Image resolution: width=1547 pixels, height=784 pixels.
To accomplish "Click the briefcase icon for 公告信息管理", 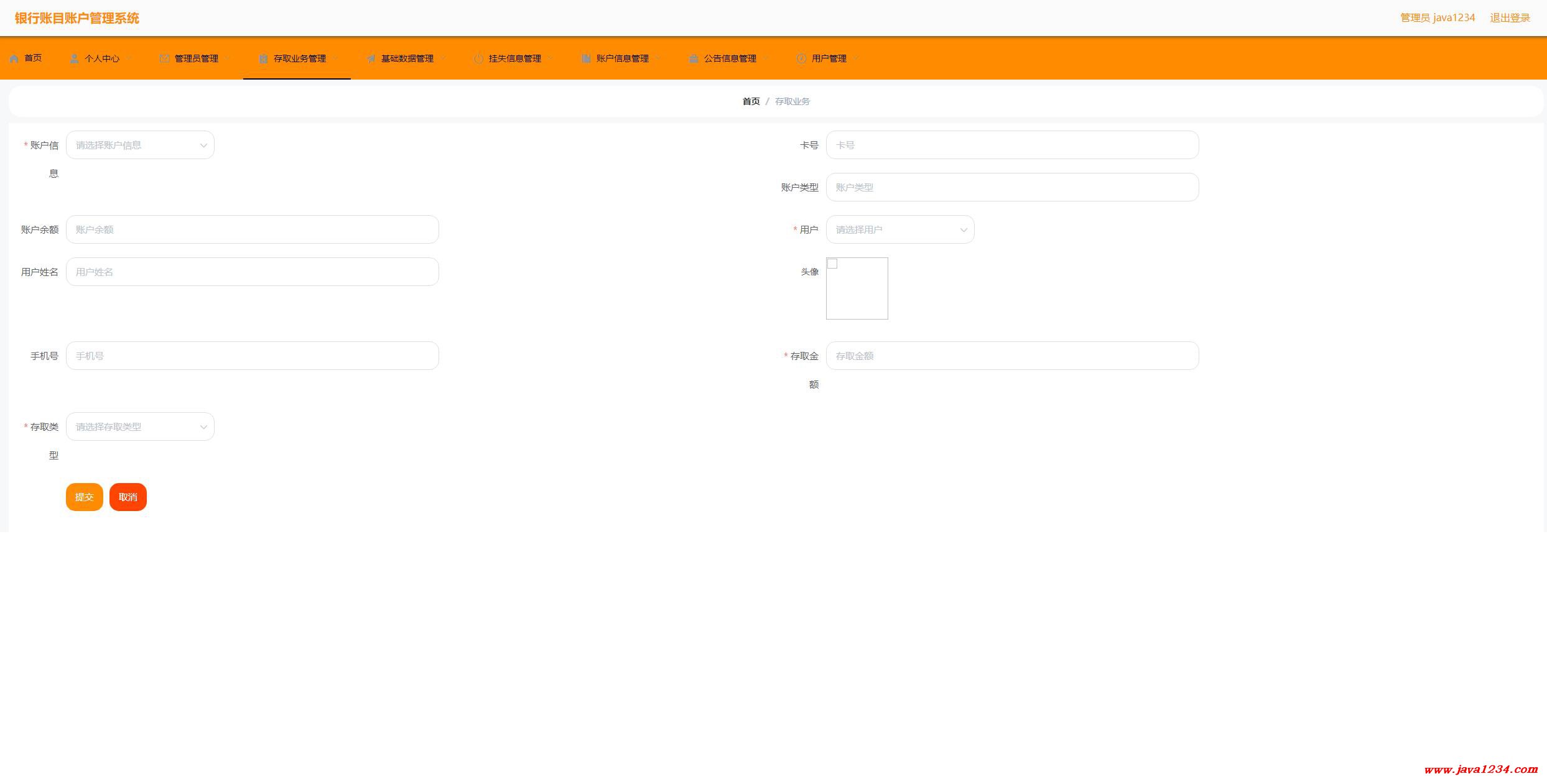I will tap(694, 58).
